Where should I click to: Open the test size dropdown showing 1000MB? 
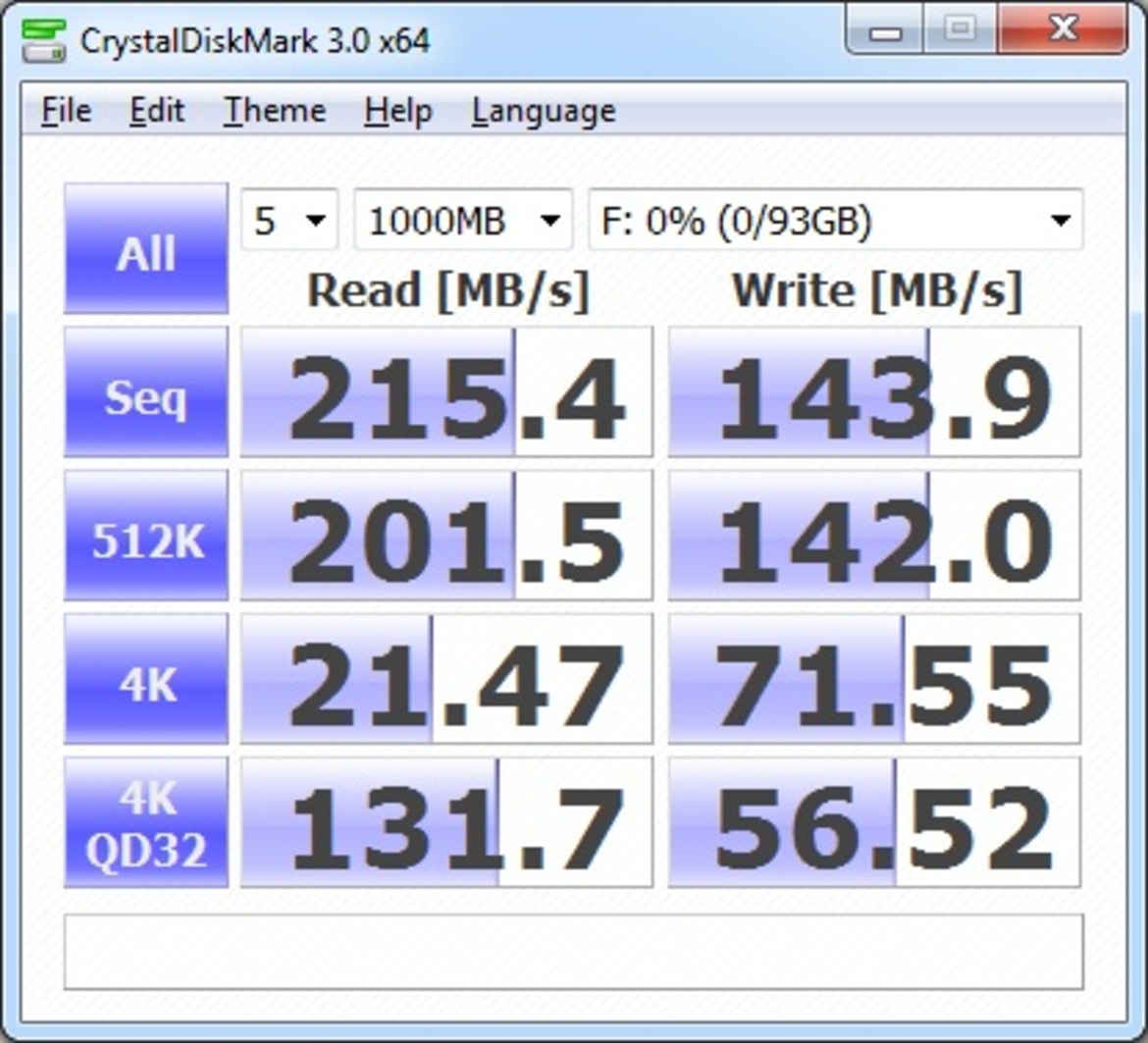463,220
